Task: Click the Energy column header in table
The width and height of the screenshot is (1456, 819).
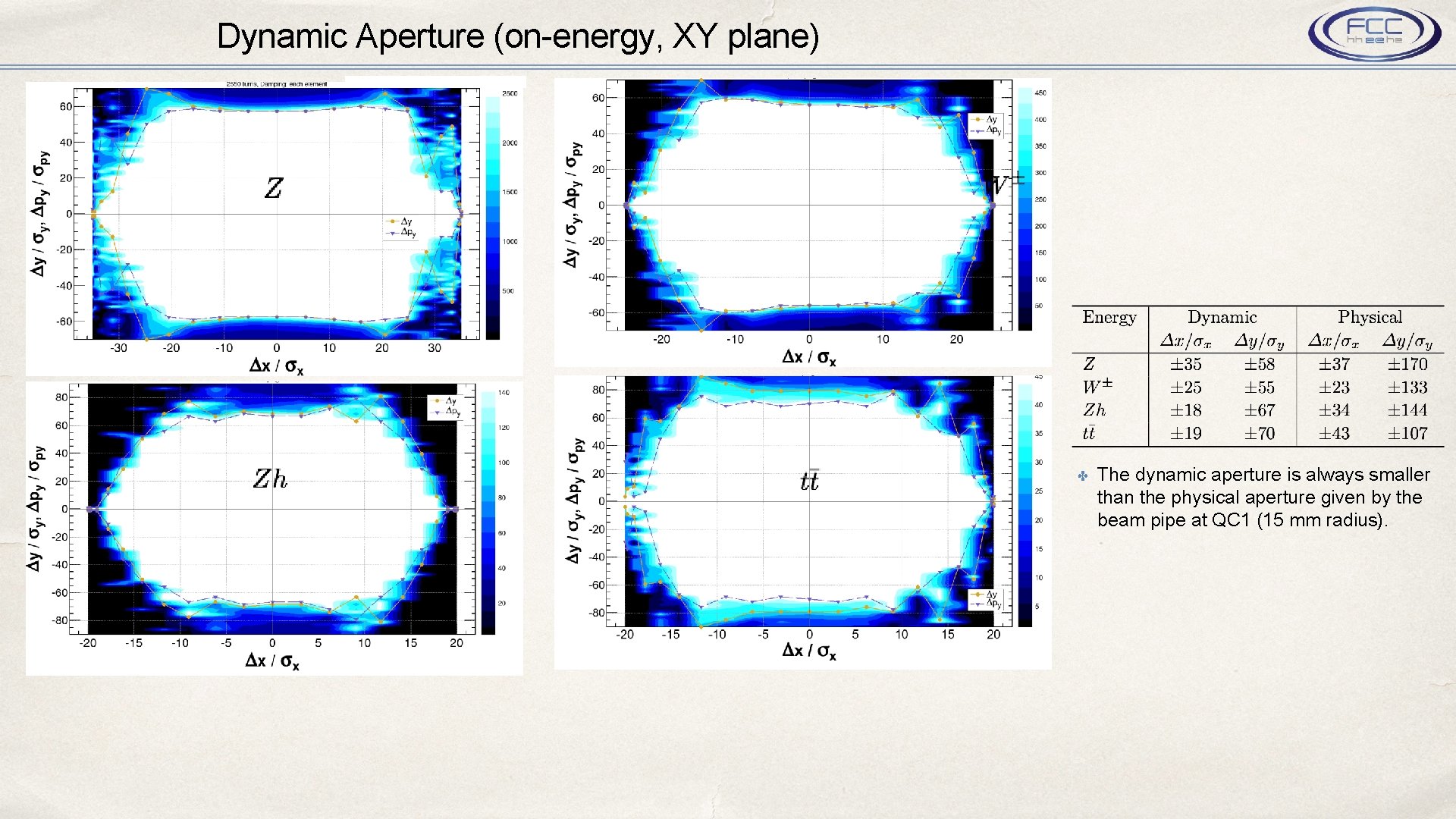Action: (1109, 317)
